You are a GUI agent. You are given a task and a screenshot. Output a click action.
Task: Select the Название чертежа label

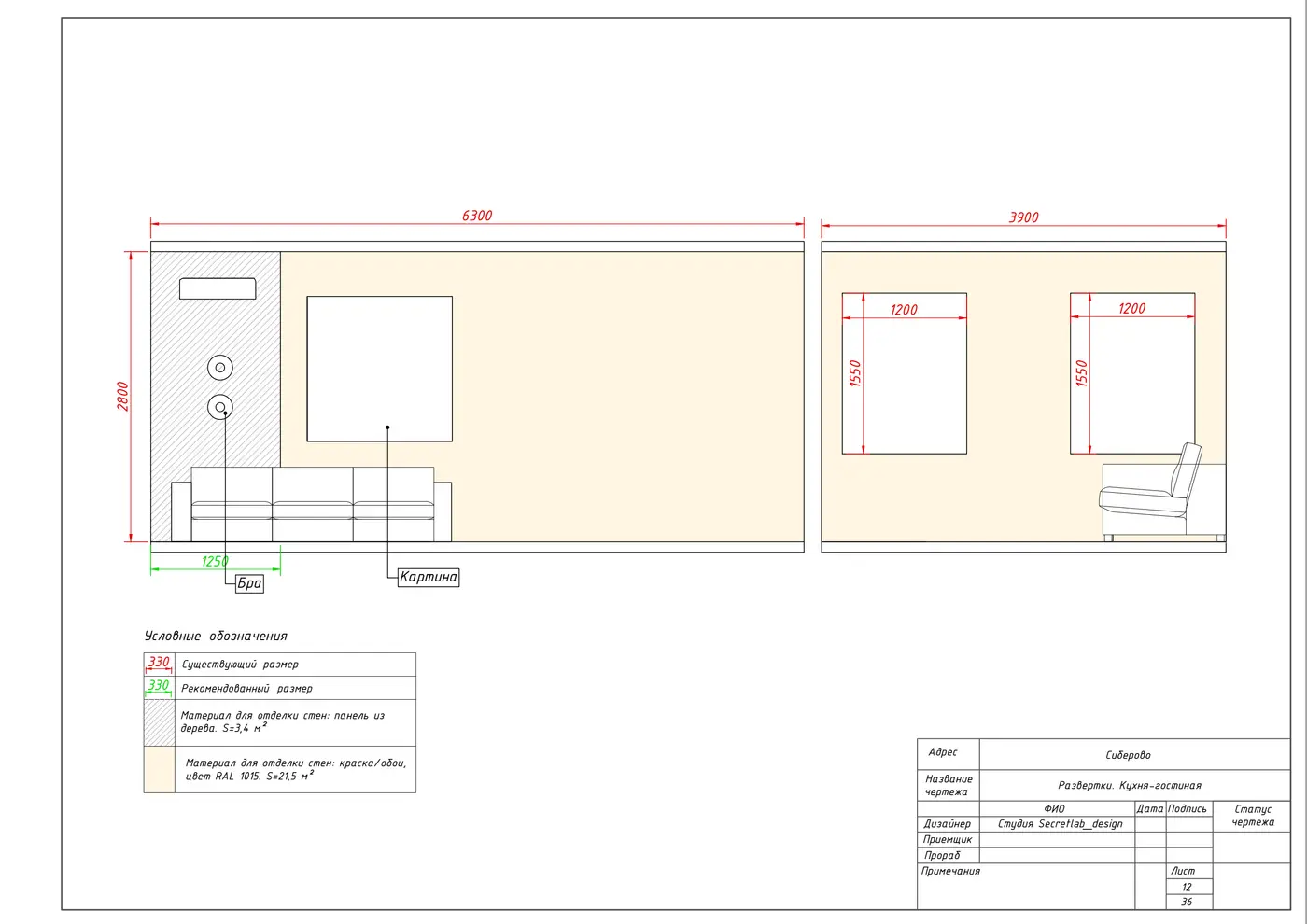(x=949, y=785)
